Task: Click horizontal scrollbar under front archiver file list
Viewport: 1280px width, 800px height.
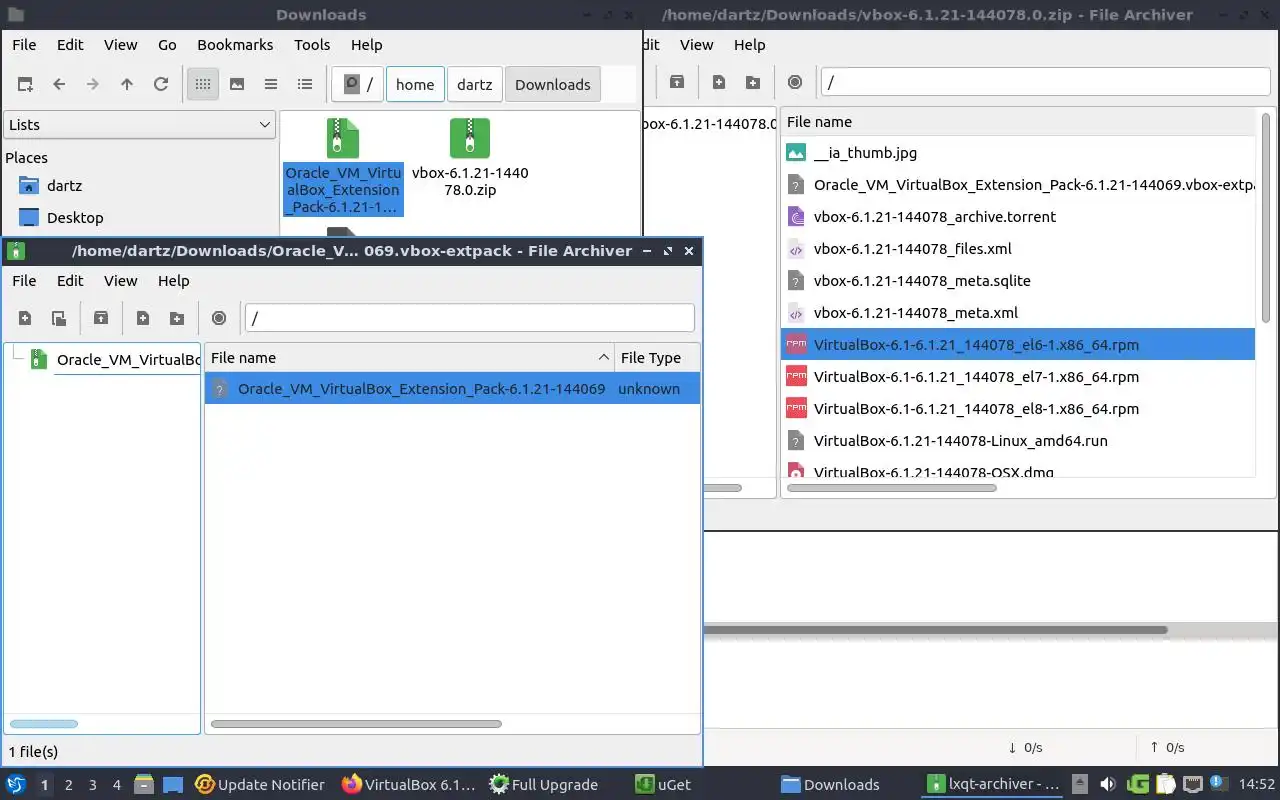Action: coord(356,724)
